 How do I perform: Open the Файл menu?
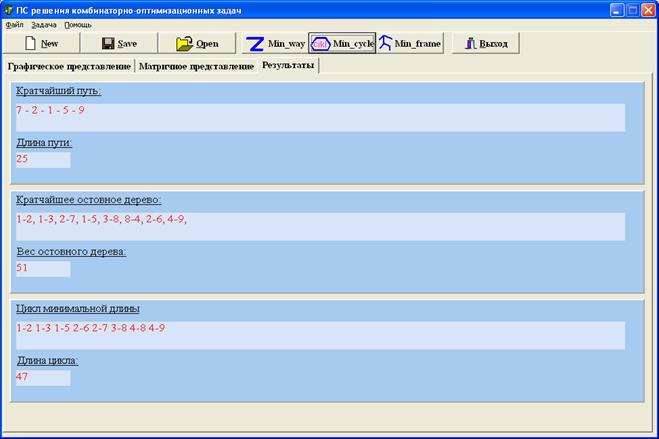click(x=14, y=24)
